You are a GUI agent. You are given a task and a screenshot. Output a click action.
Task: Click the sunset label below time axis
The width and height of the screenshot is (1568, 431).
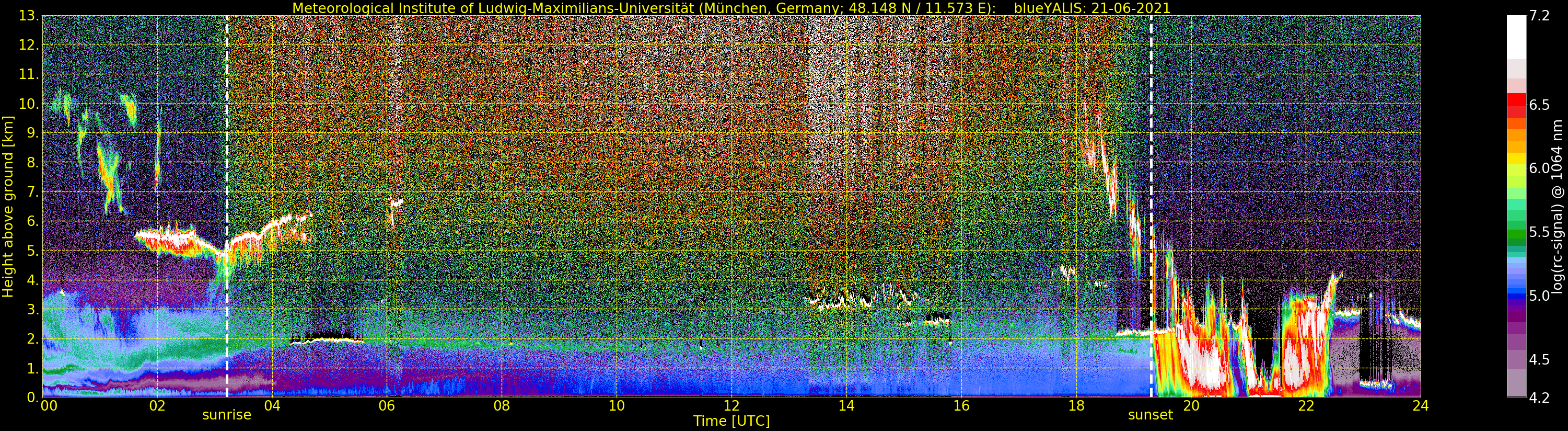pyautogui.click(x=1151, y=415)
